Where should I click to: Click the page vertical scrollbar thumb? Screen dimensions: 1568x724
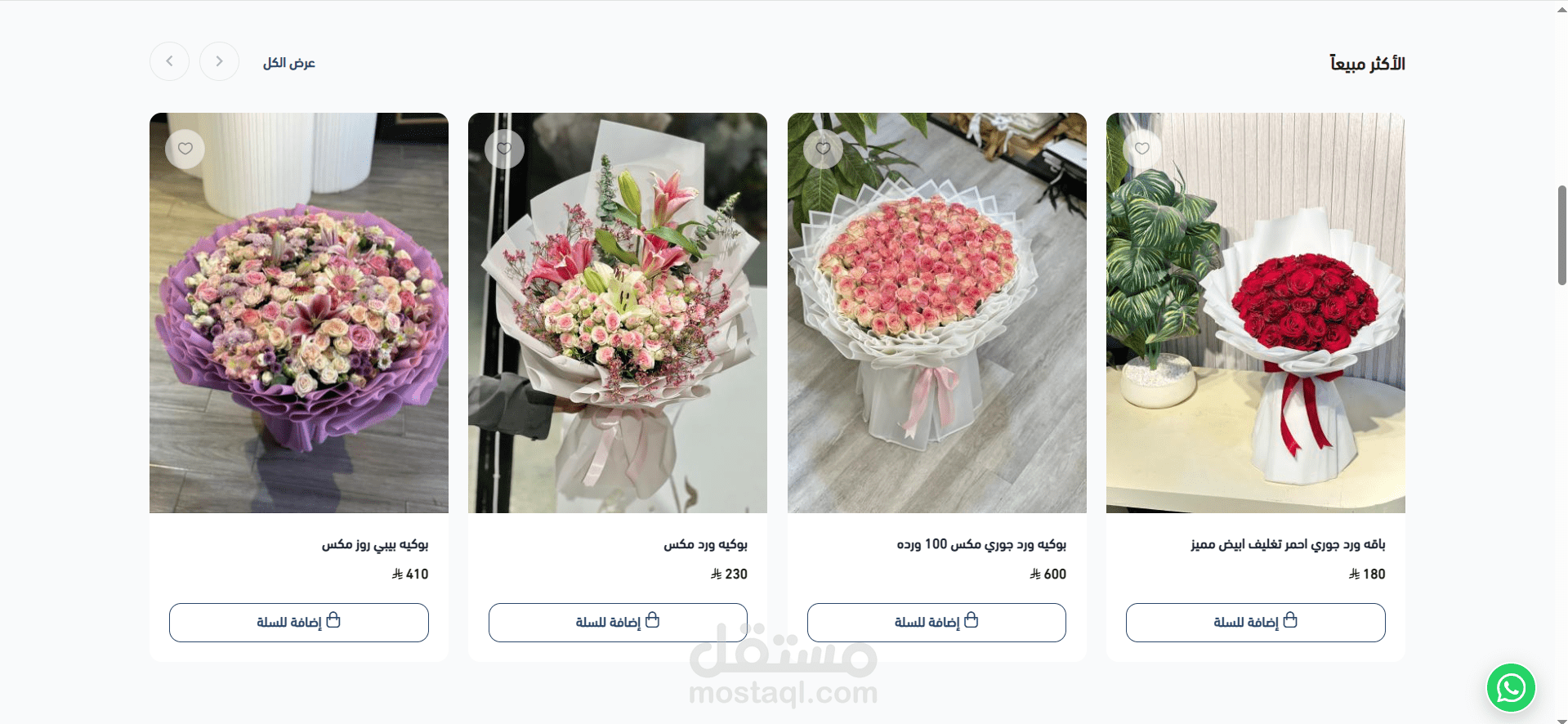1561,235
